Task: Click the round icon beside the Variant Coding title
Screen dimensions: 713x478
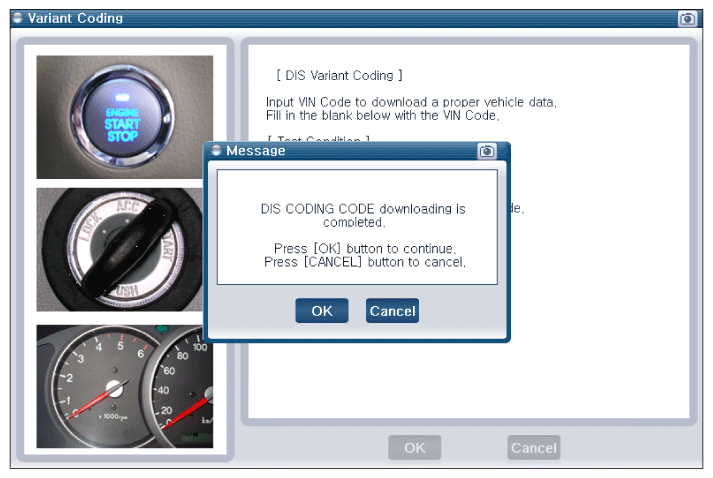Action: [18, 18]
